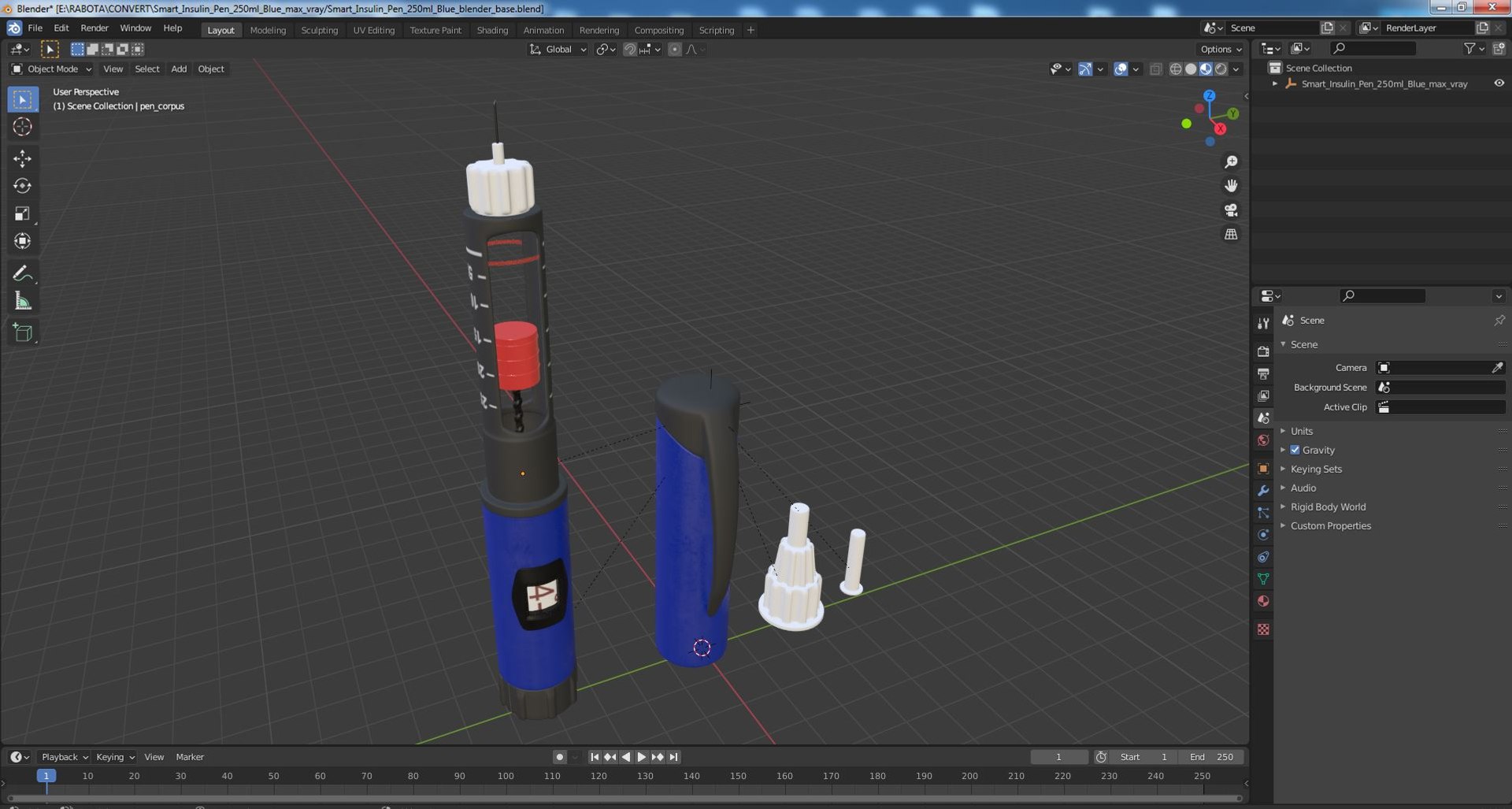
Task: Expand the Audio panel
Action: point(1303,488)
